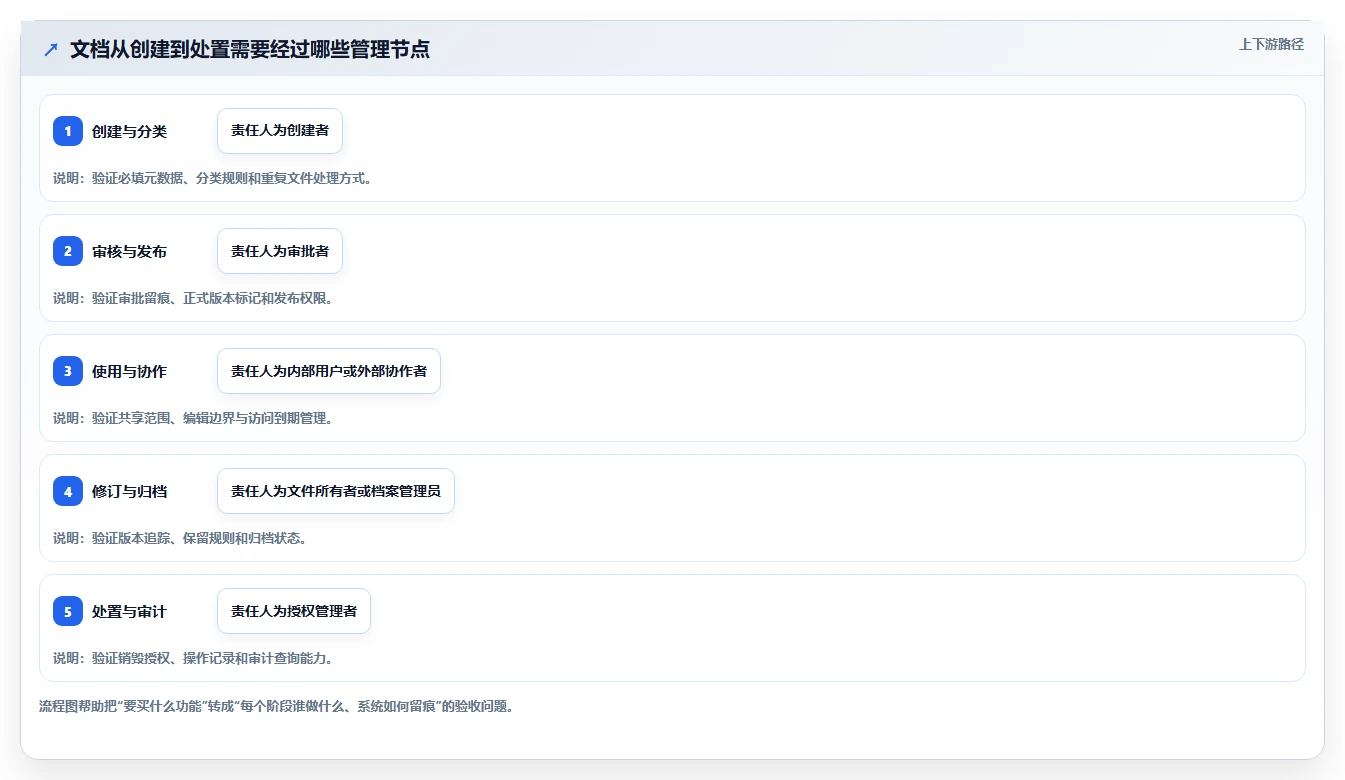Click step number 3 badge

pyautogui.click(x=68, y=371)
